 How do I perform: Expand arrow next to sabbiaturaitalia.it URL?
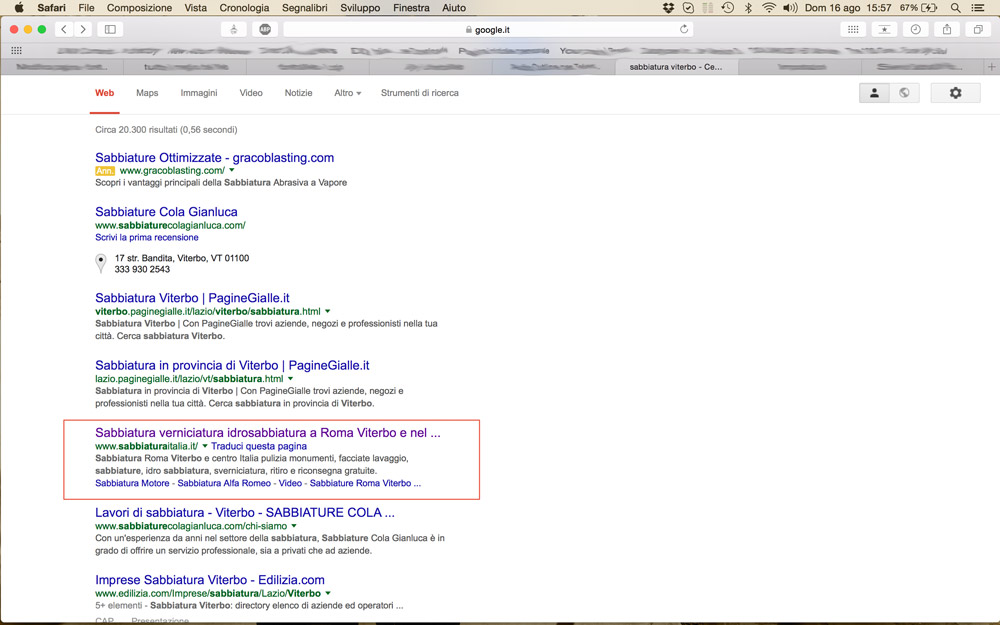[x=205, y=446]
